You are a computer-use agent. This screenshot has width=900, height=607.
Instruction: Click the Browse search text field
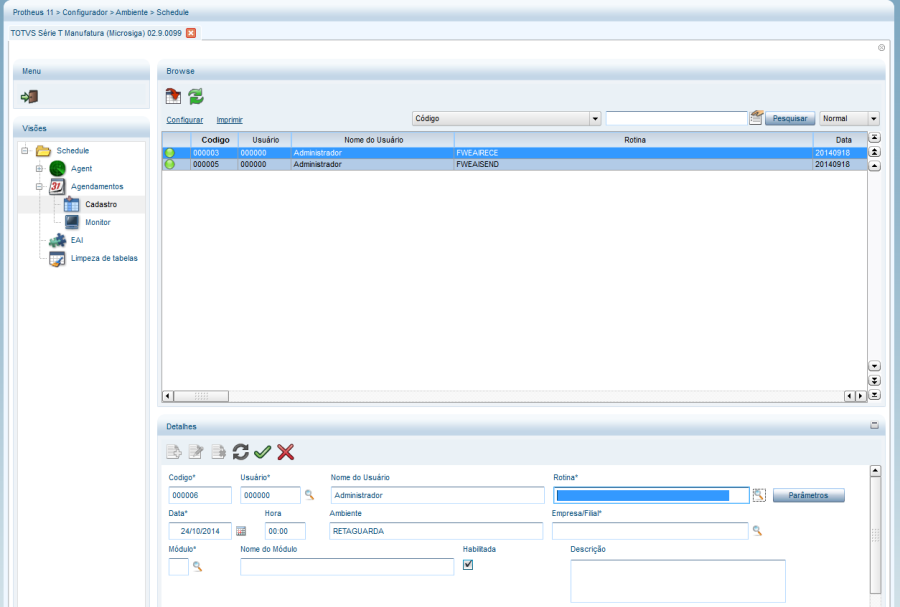click(x=677, y=118)
